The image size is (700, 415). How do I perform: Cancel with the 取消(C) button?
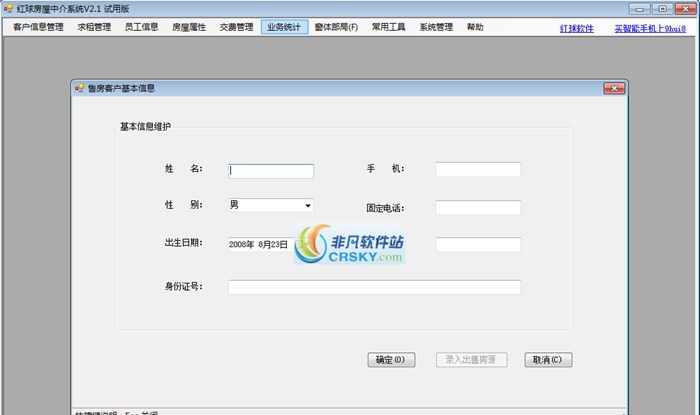pos(548,360)
